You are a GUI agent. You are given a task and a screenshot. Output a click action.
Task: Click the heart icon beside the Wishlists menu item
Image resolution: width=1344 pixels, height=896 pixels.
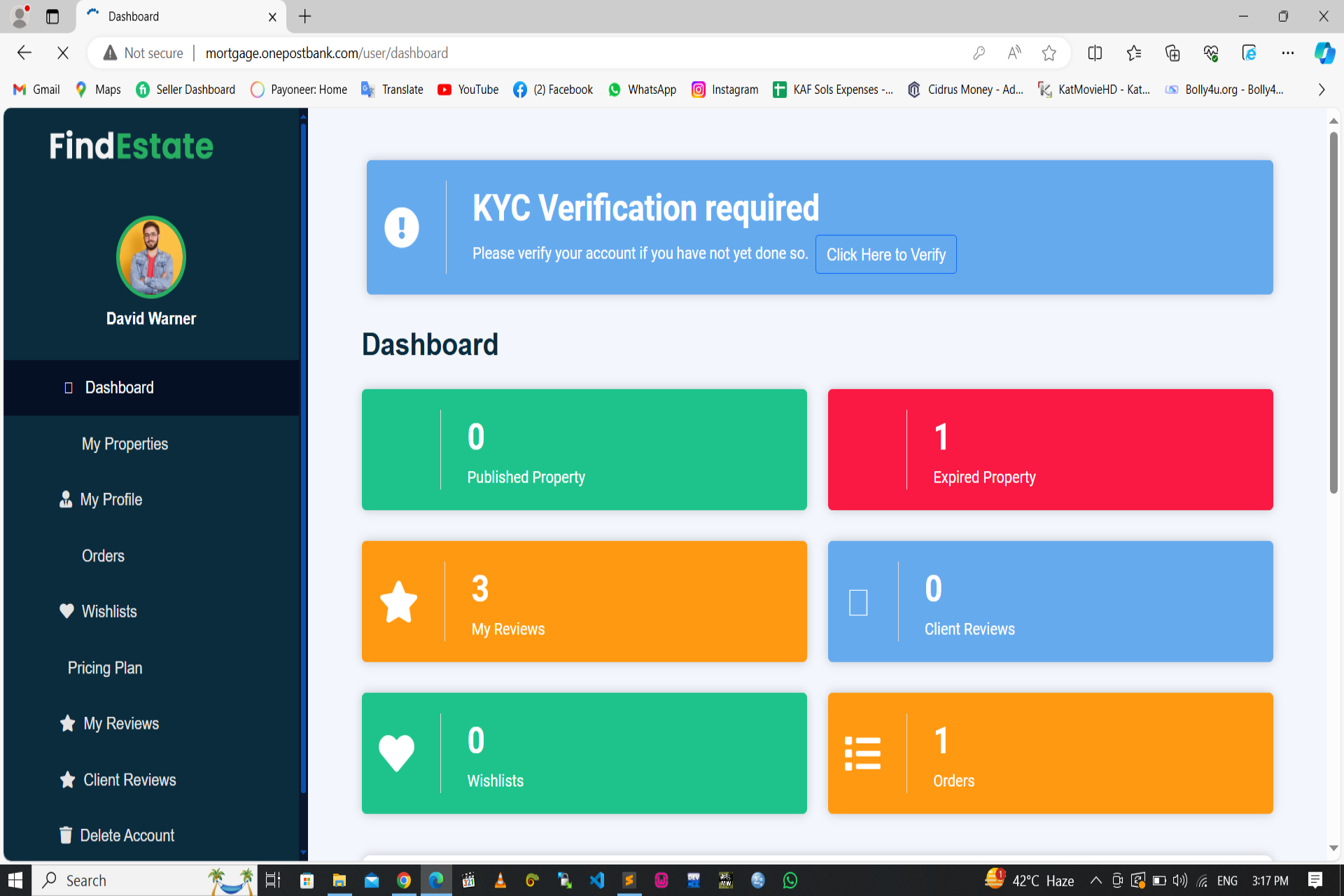point(66,611)
